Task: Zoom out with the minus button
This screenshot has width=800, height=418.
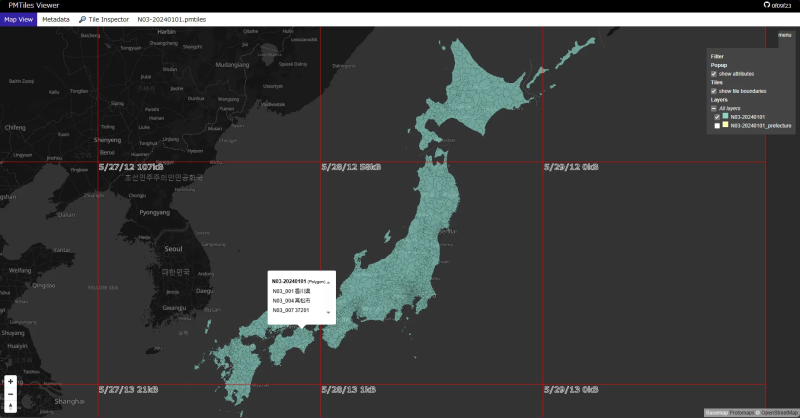Action: [10, 394]
